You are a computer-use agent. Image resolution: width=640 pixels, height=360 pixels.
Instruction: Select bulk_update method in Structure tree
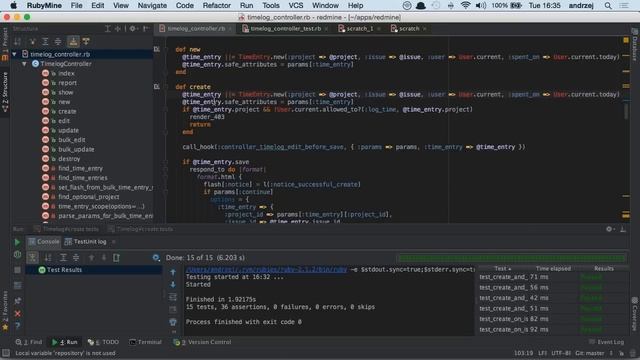click(x=76, y=149)
